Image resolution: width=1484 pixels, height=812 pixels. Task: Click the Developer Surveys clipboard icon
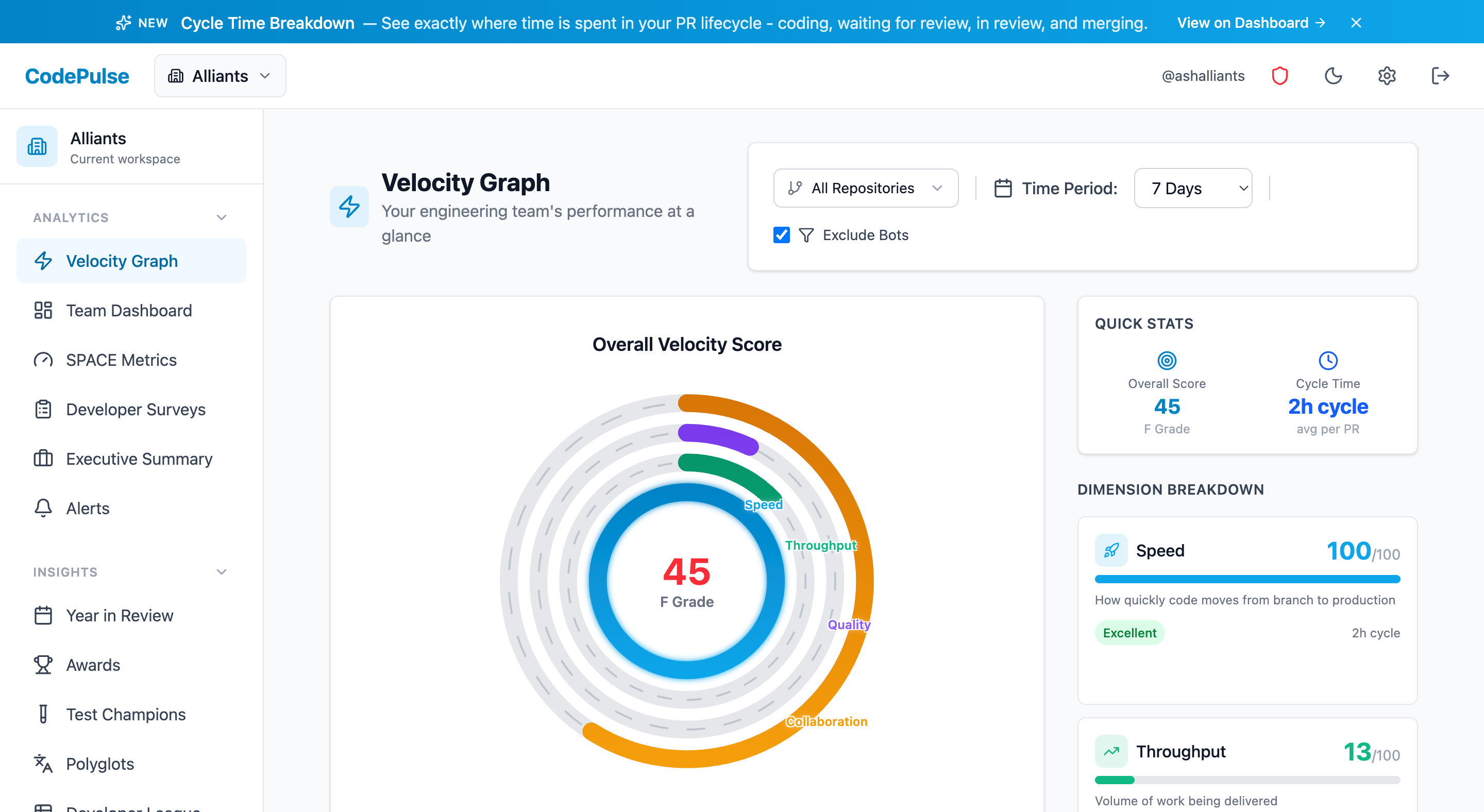[43, 409]
